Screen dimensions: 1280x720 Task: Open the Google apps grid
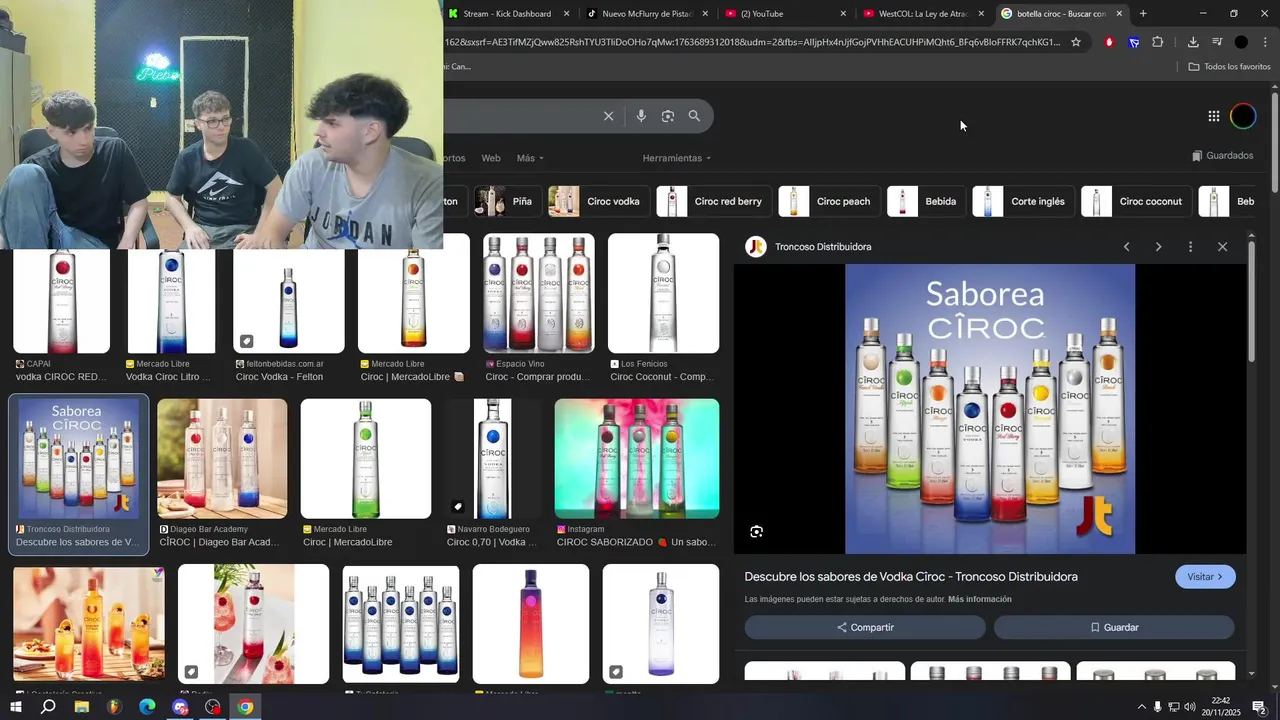[x=1214, y=116]
